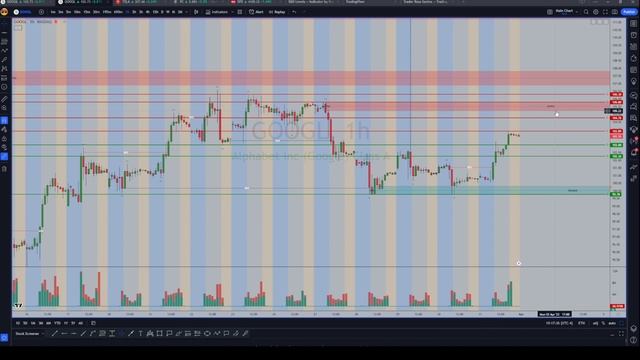
Task: Enter fullscreen mode
Action: tap(605, 12)
